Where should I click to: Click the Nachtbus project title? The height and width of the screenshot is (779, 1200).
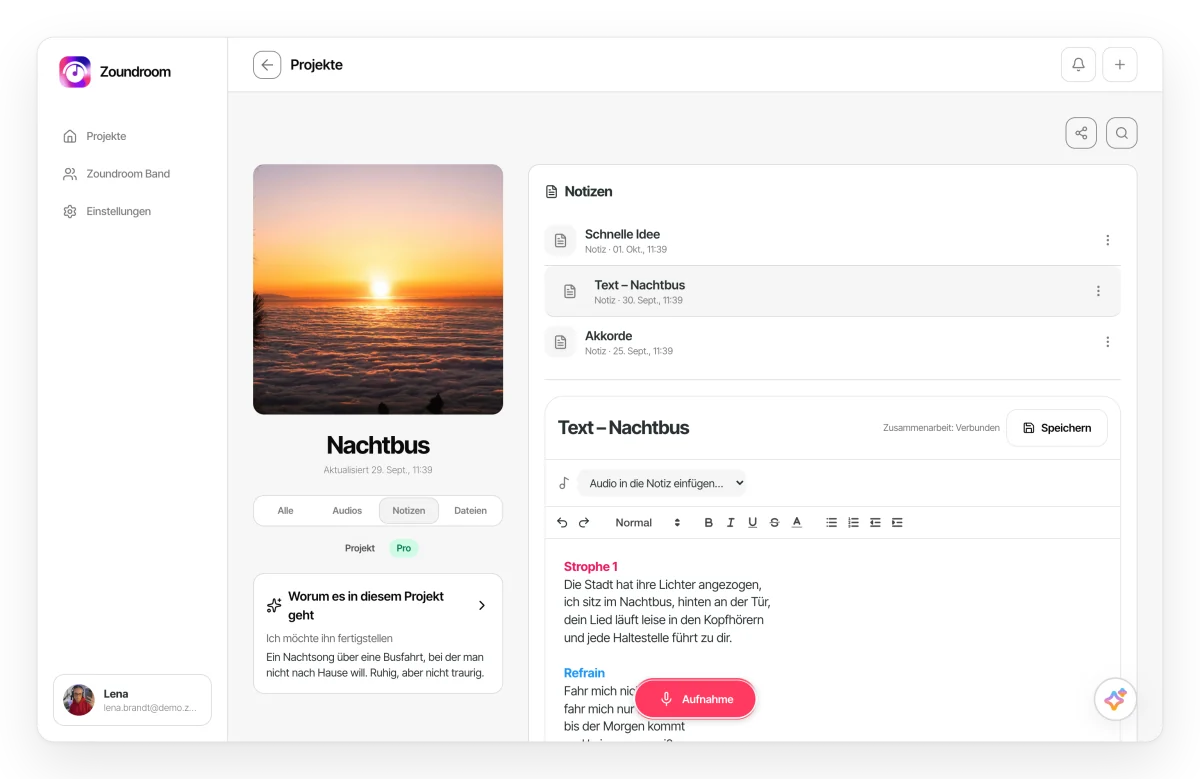(378, 445)
